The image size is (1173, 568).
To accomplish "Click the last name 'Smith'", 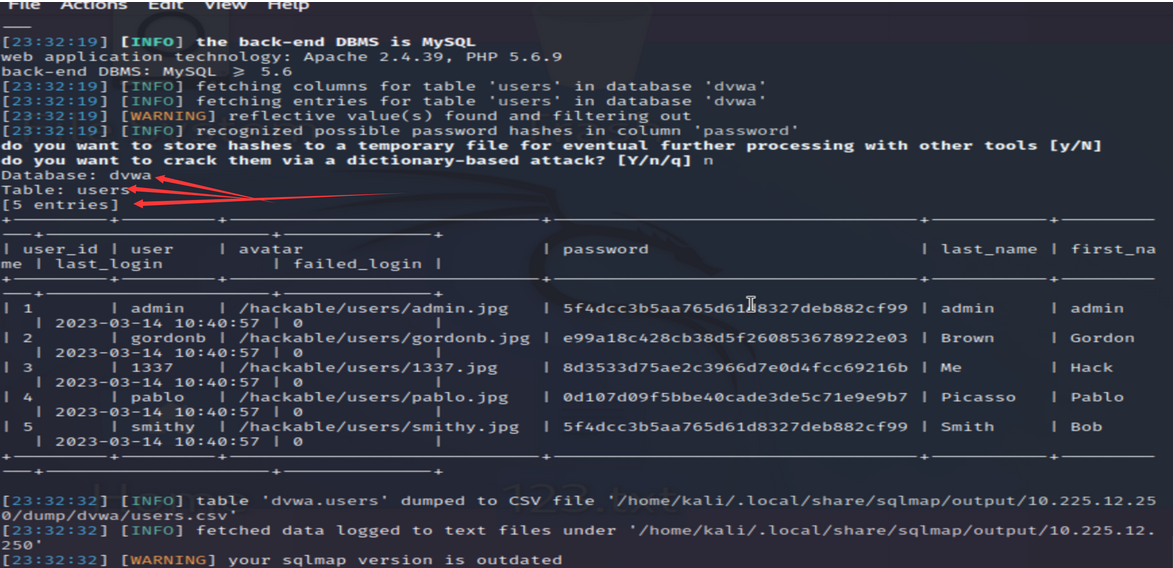I will pyautogui.click(x=967, y=427).
